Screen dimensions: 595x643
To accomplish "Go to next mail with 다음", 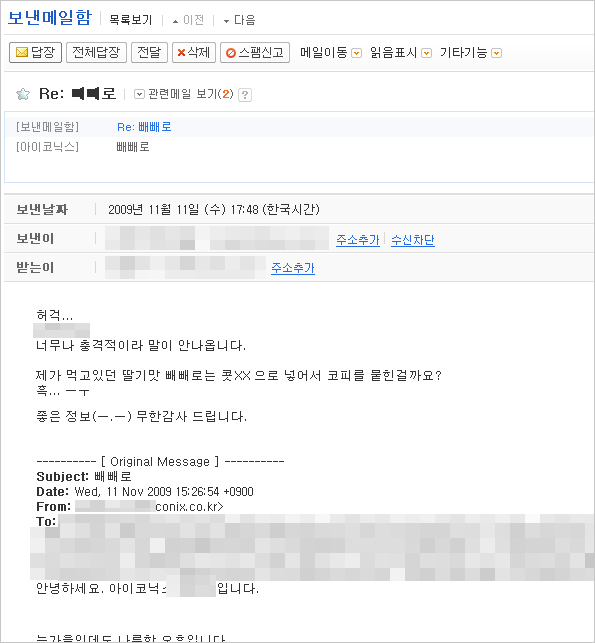I will [239, 20].
